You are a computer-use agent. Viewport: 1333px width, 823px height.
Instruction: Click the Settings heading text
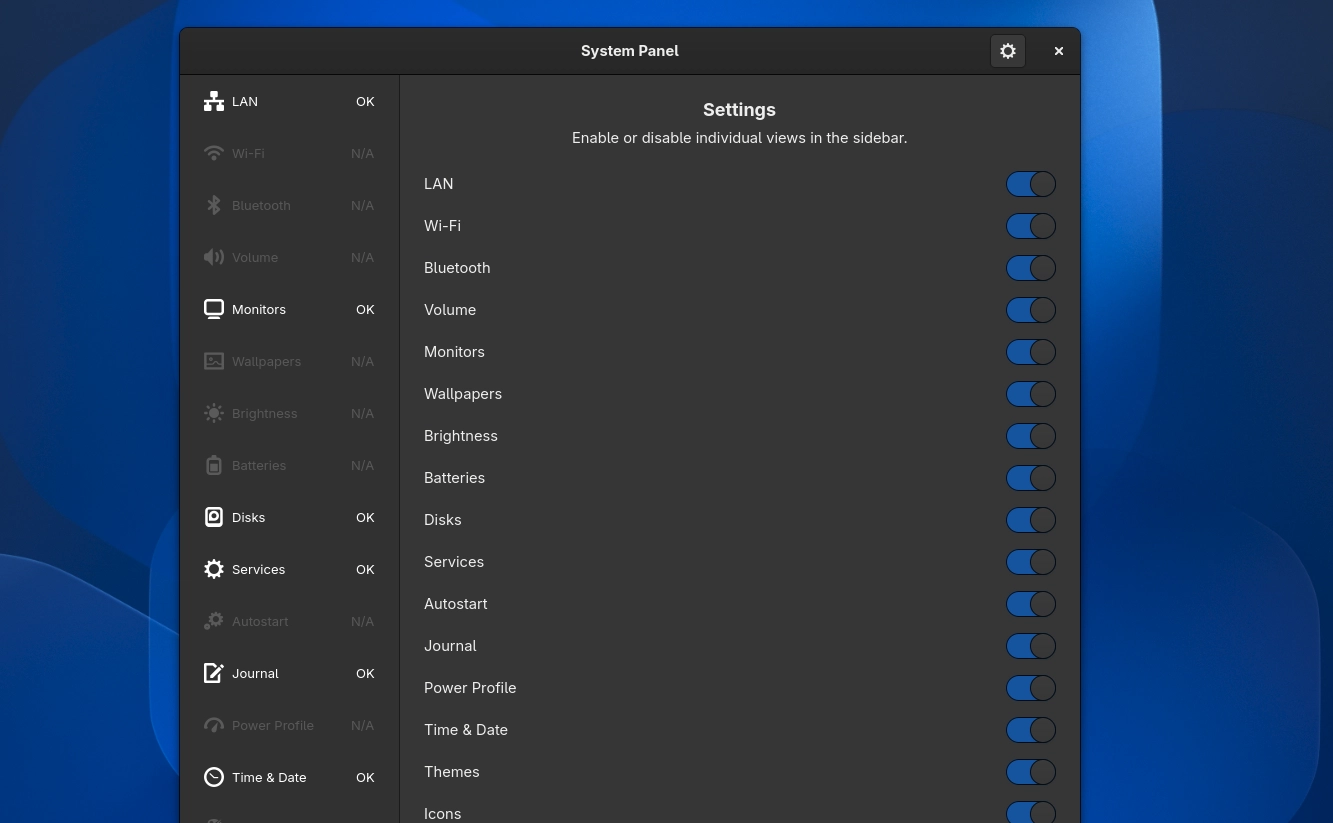click(739, 110)
